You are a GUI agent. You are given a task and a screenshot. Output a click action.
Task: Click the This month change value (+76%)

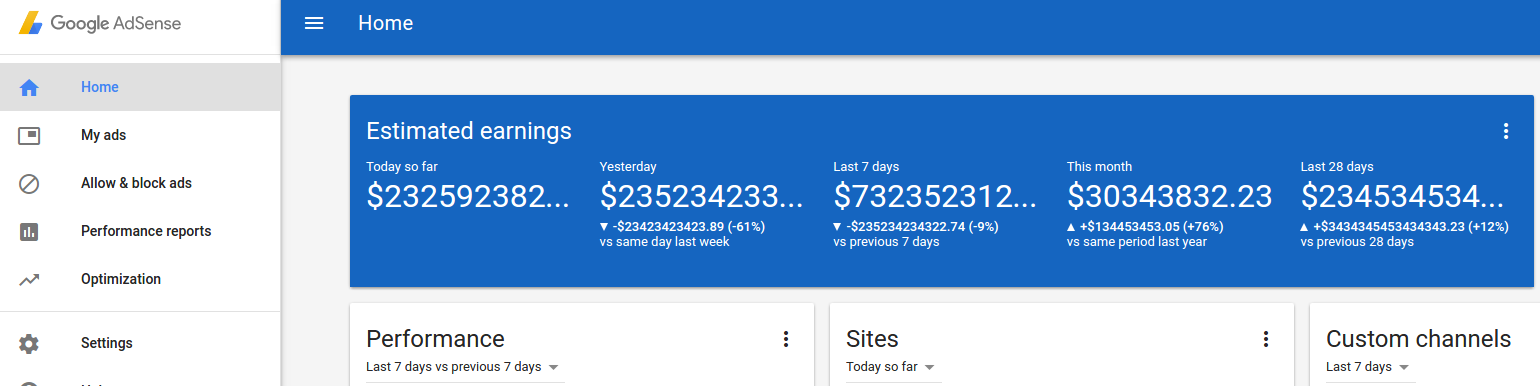click(x=1145, y=227)
